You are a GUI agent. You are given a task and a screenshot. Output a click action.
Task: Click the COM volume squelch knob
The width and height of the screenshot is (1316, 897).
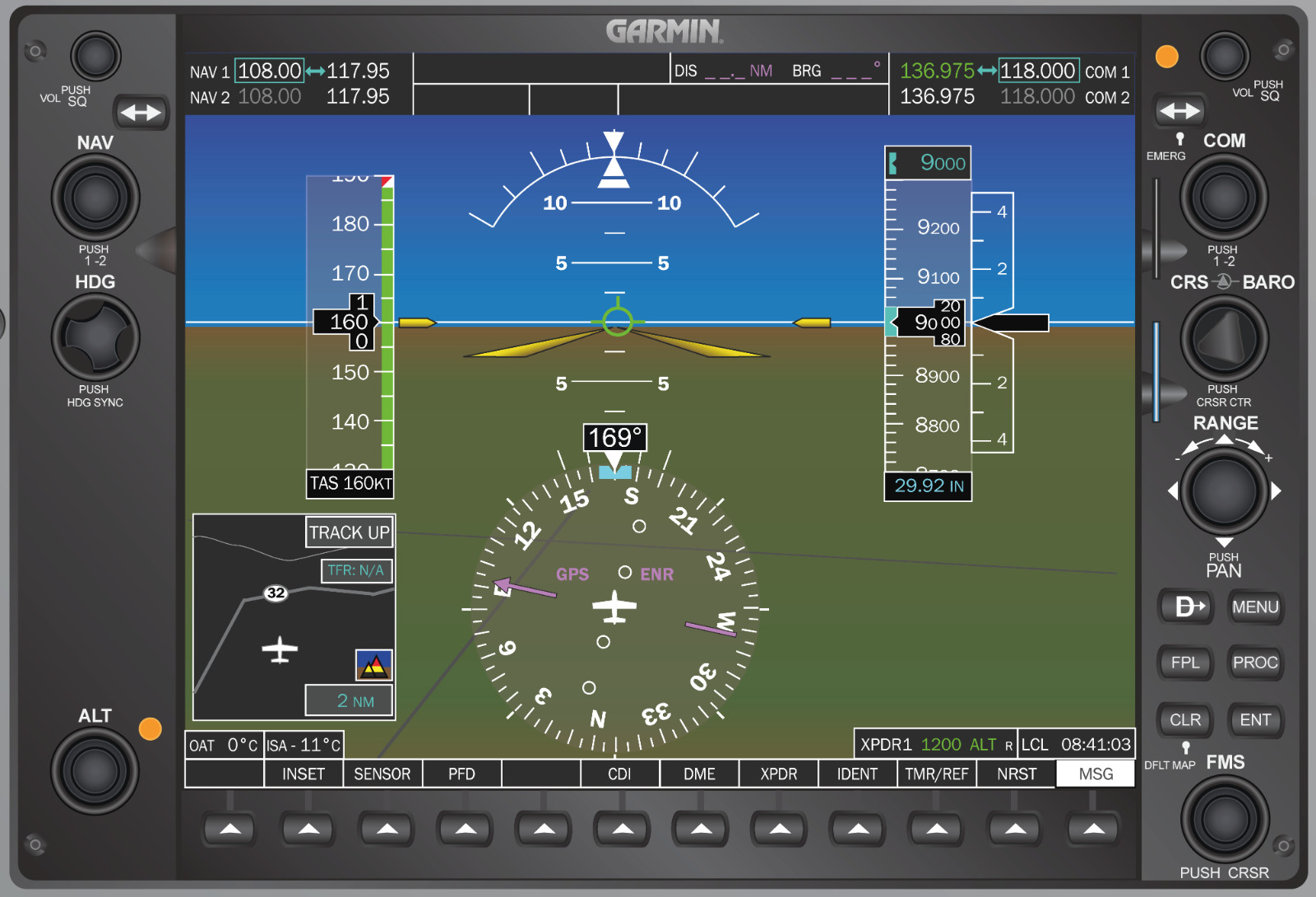[x=1225, y=56]
